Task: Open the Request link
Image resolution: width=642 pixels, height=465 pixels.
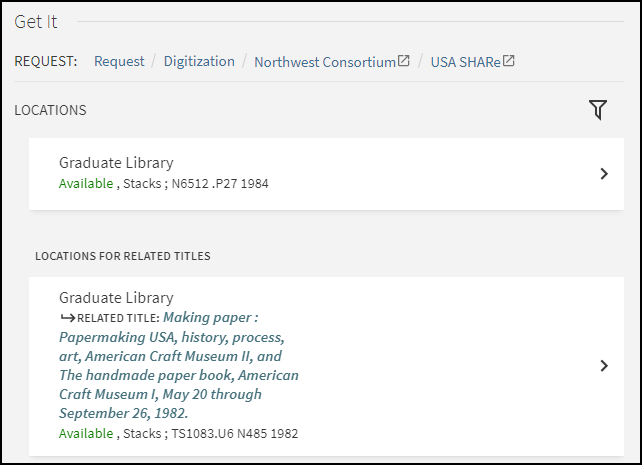Action: [x=119, y=62]
